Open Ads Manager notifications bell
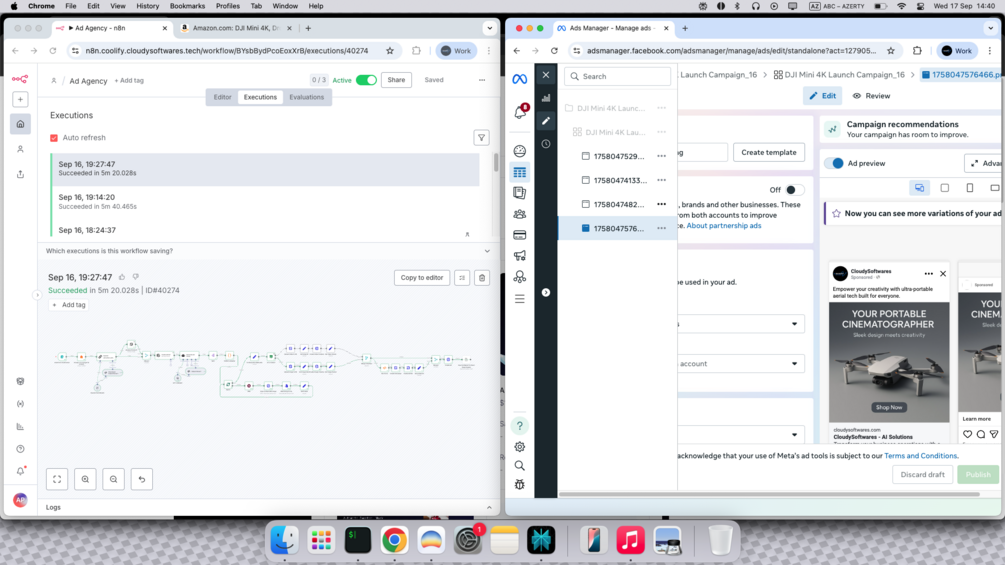The height and width of the screenshot is (565, 1005). coord(520,113)
